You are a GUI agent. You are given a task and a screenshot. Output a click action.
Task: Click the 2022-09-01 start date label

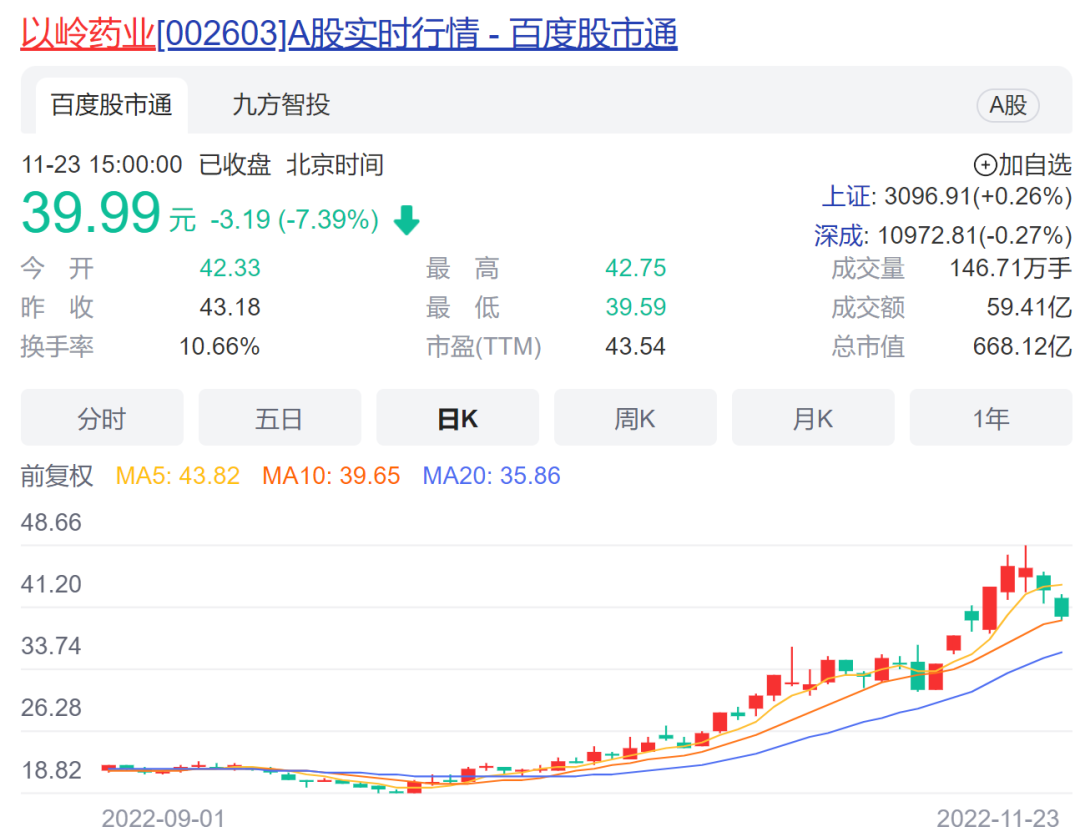(x=163, y=819)
